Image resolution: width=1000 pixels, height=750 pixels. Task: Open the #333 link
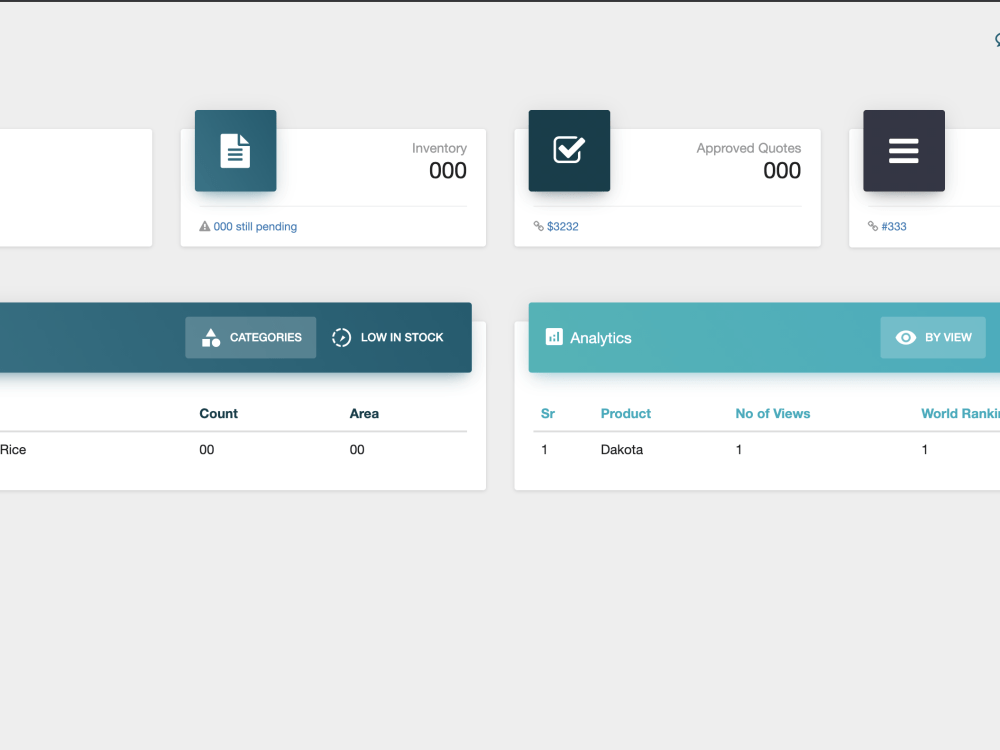click(893, 226)
